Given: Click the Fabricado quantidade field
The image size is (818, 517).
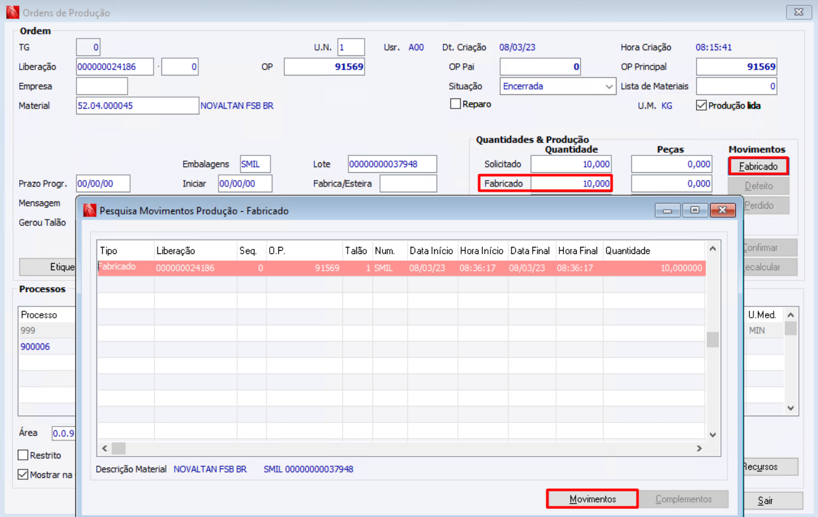Looking at the screenshot, I should pos(571,184).
